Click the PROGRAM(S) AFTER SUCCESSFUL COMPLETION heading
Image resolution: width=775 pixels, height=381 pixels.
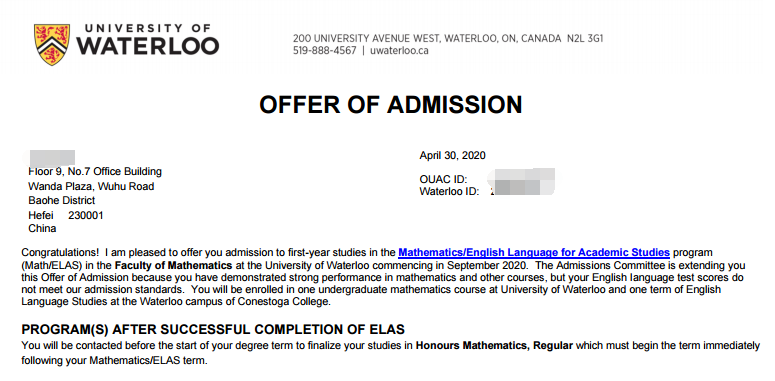(x=213, y=329)
